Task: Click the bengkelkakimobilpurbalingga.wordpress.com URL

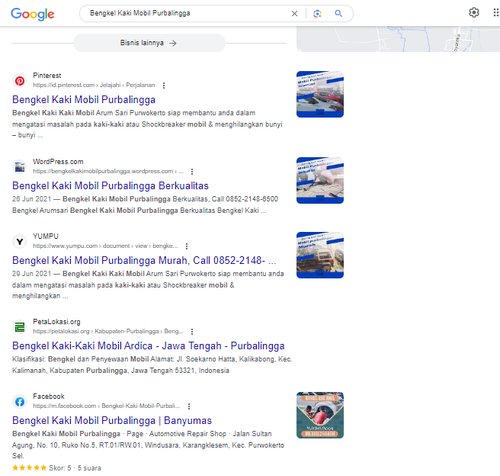Action: (x=108, y=171)
